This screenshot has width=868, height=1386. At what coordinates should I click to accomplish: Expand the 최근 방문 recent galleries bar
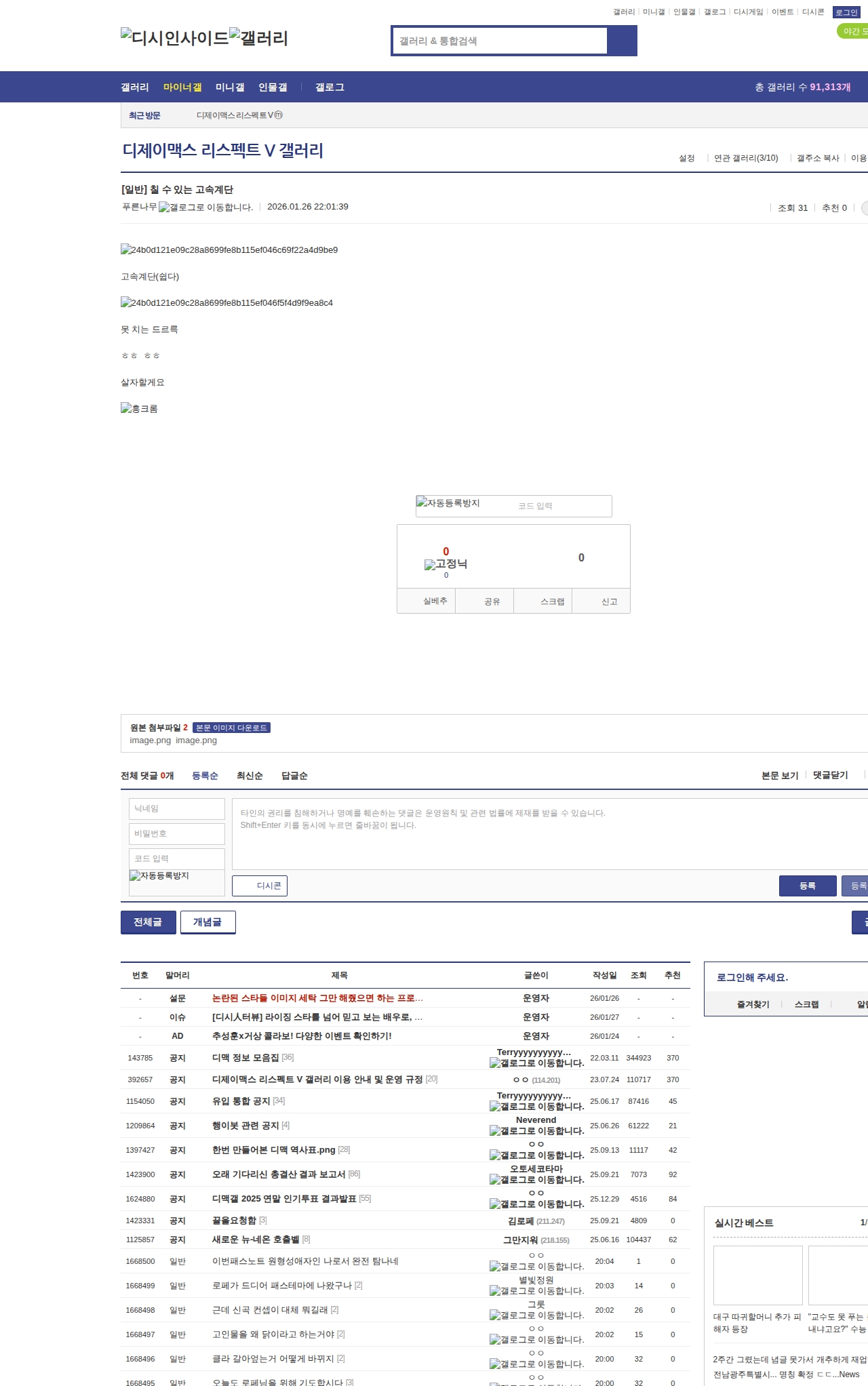pos(144,116)
